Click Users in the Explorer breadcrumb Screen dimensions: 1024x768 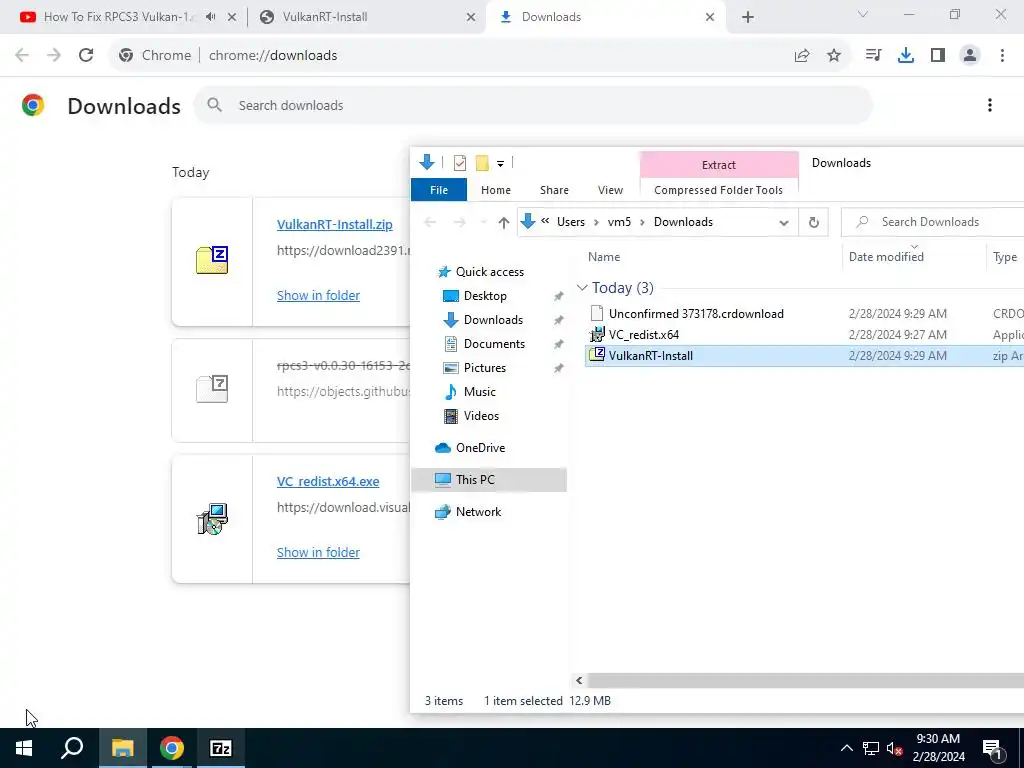pyautogui.click(x=571, y=222)
